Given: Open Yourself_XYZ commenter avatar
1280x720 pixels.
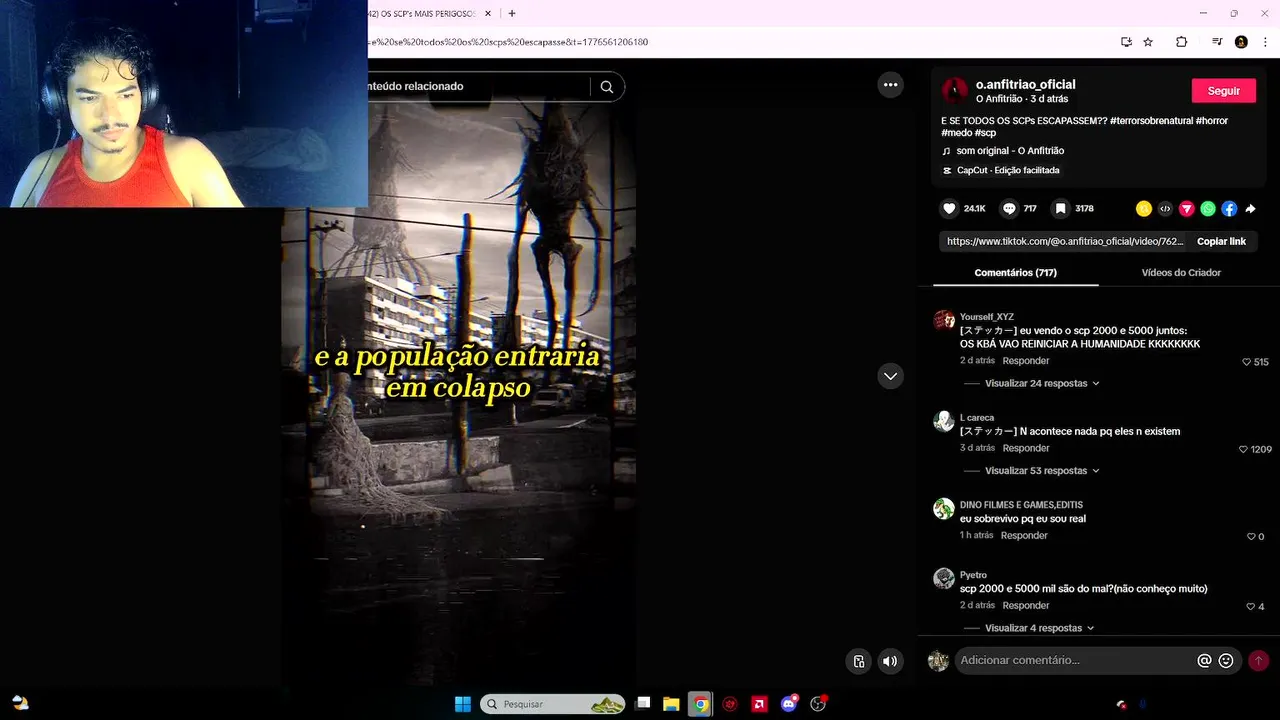Looking at the screenshot, I should [944, 320].
